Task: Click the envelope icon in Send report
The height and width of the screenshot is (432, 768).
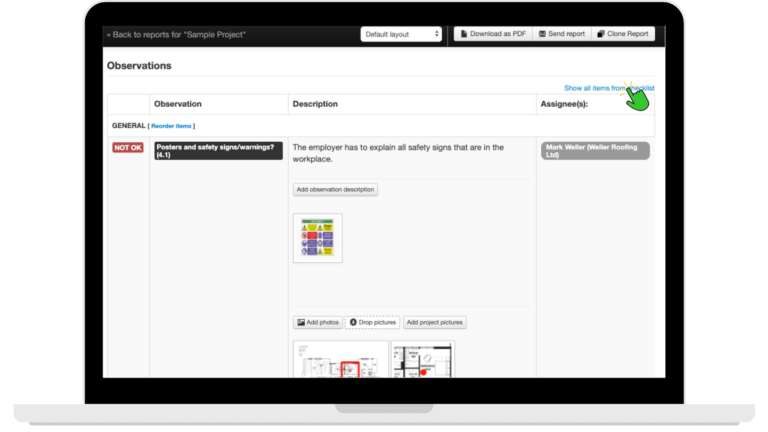Action: 542,34
